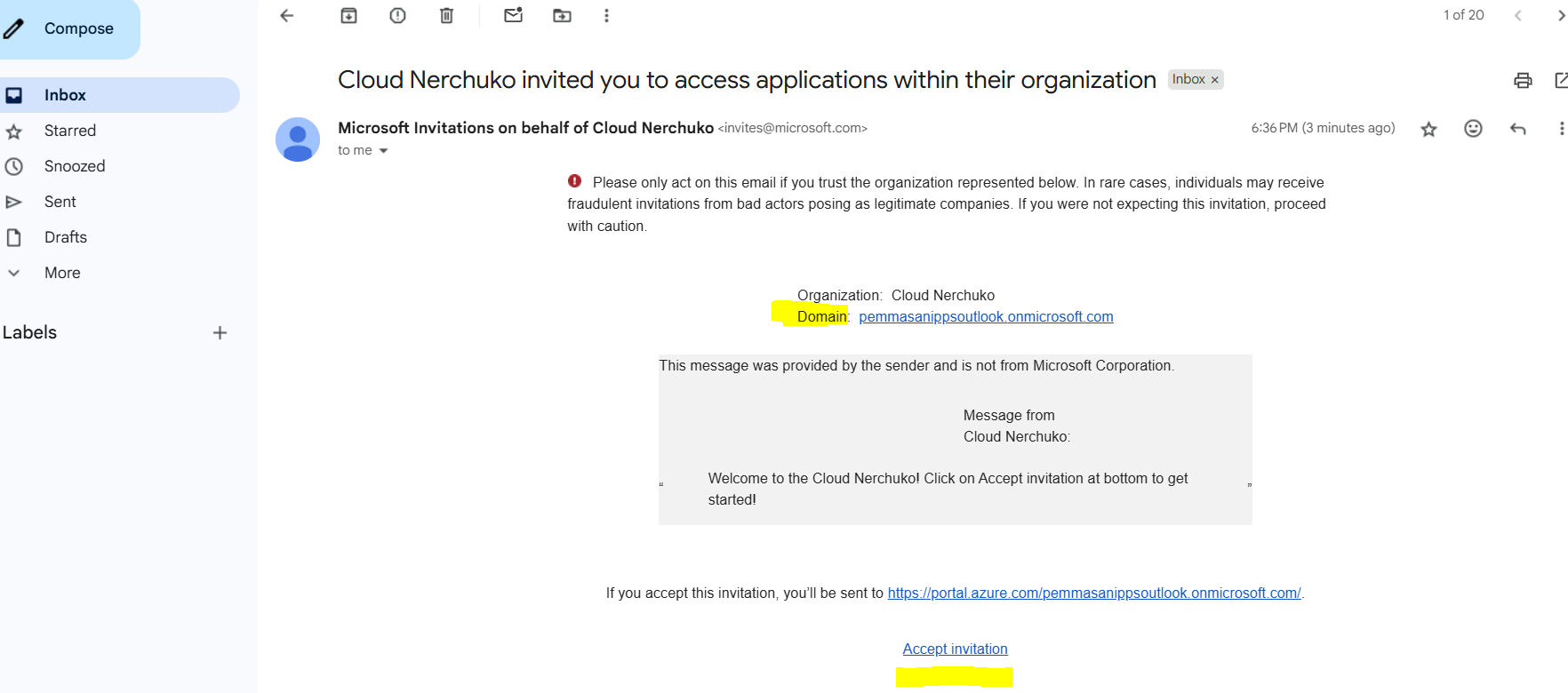Report this message as spam
This screenshot has width=1568, height=693.
(x=397, y=15)
